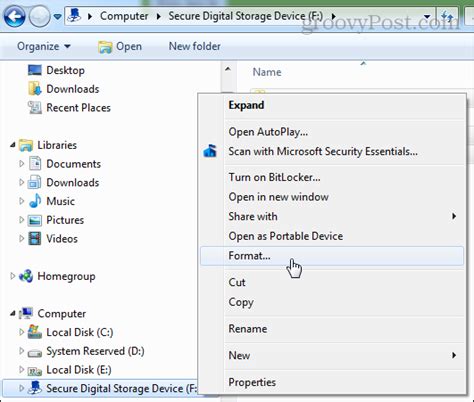Screen dimensions: 474x402
Task: Expand the Documents library node
Action: 22,164
